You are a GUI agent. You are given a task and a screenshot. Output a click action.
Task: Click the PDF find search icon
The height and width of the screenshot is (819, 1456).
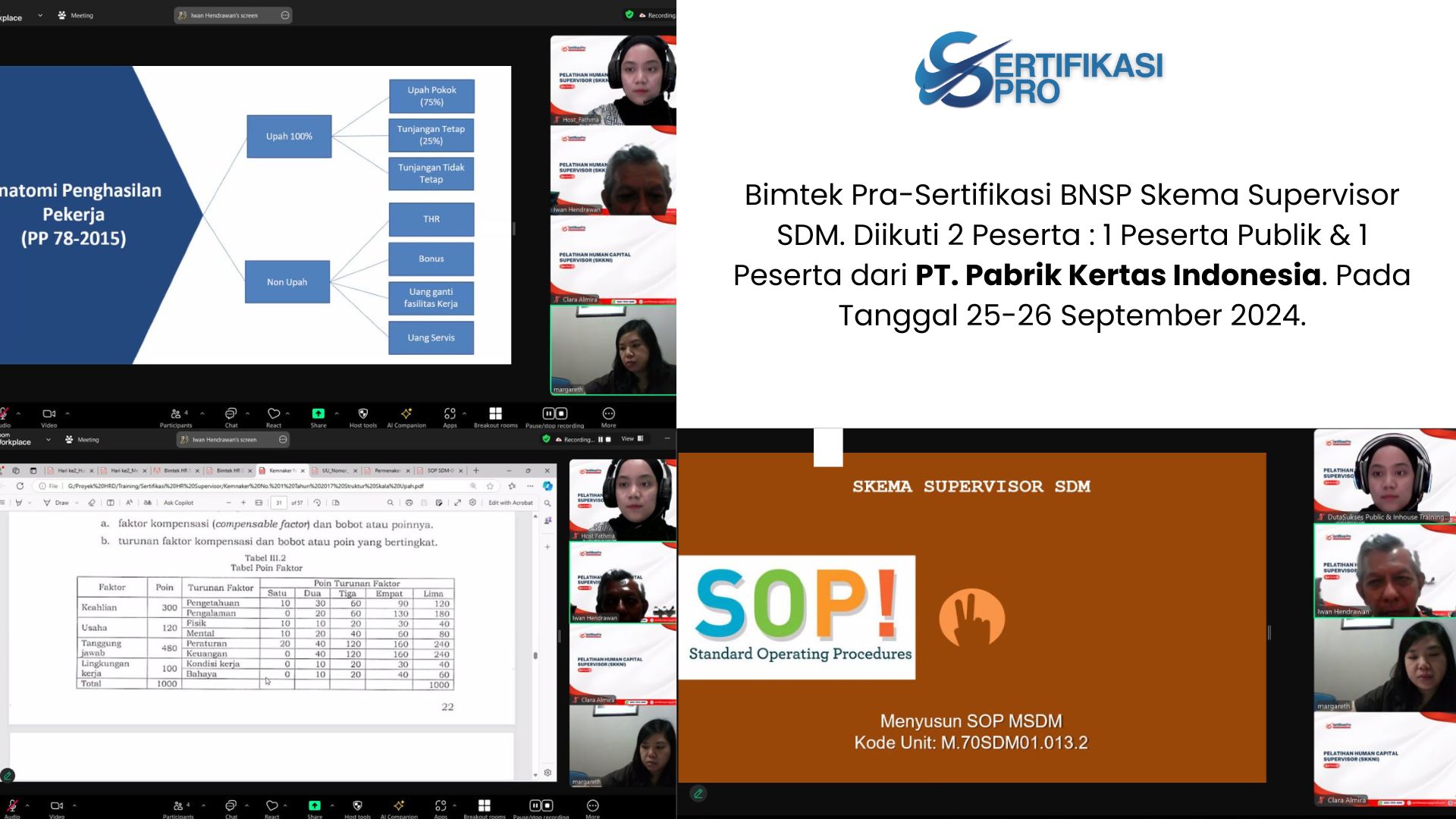[x=390, y=503]
